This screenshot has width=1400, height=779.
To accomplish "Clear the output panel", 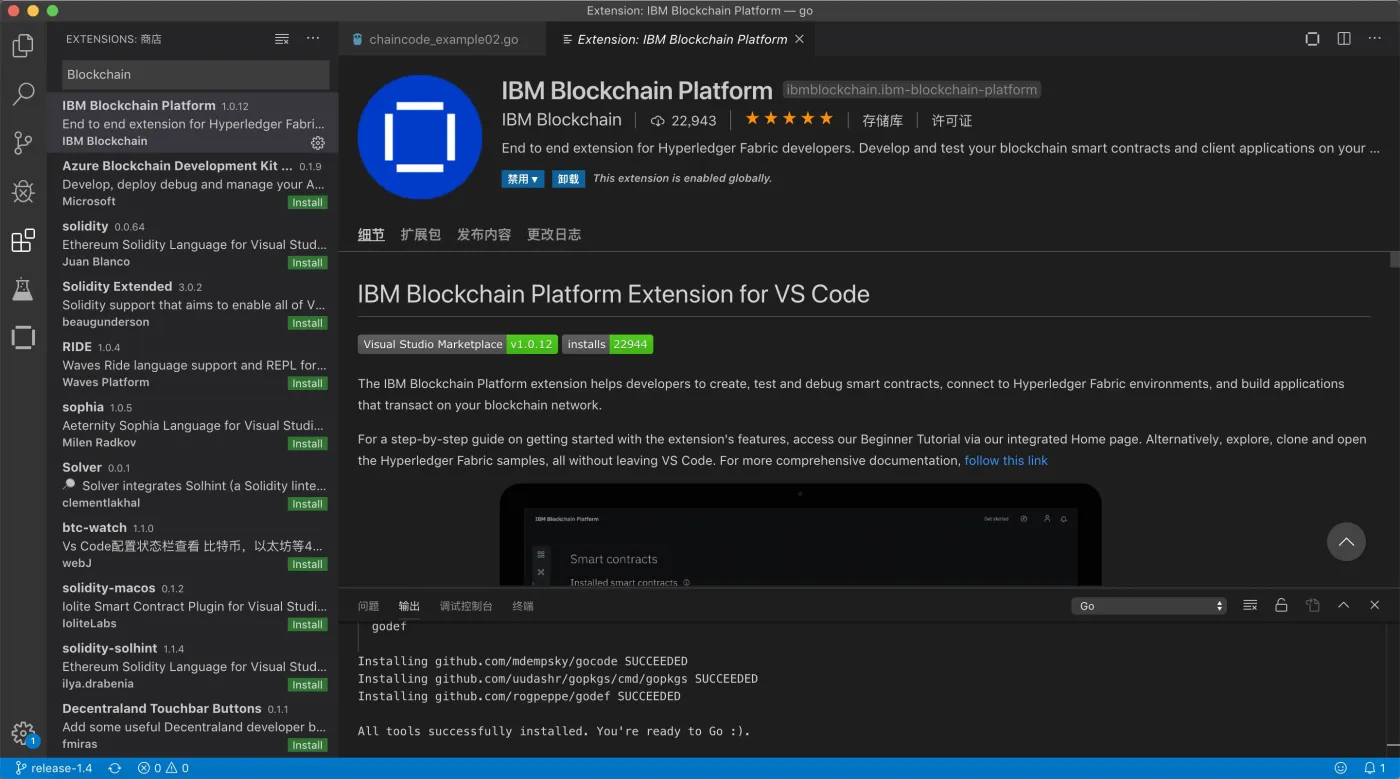I will [1250, 605].
